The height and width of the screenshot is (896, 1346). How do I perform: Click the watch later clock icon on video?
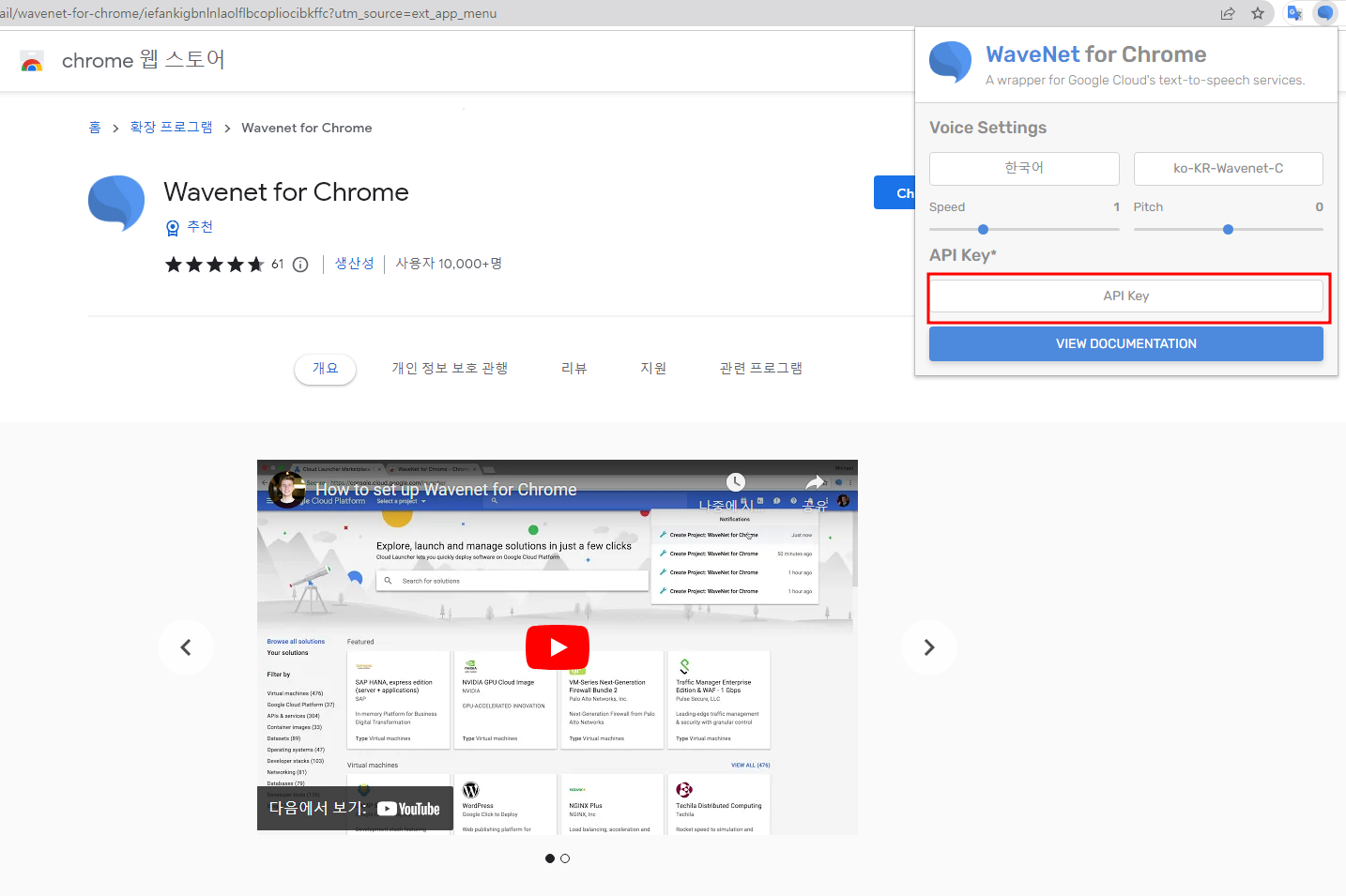[x=736, y=482]
